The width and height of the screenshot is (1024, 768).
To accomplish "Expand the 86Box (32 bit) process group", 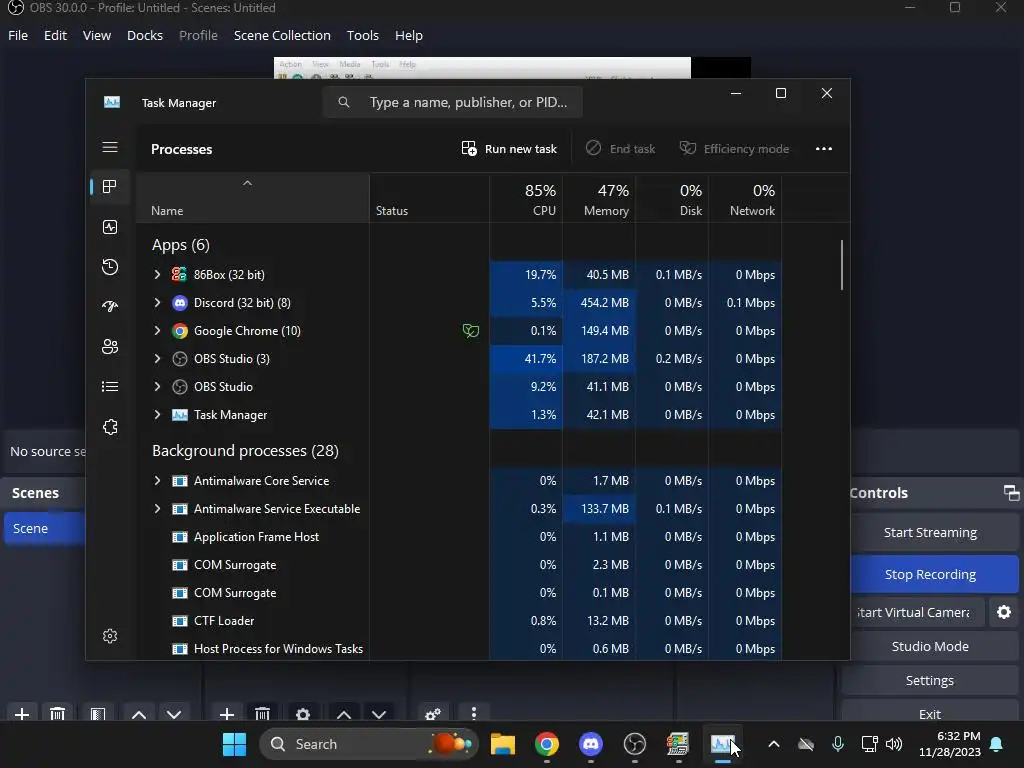I will (x=157, y=274).
